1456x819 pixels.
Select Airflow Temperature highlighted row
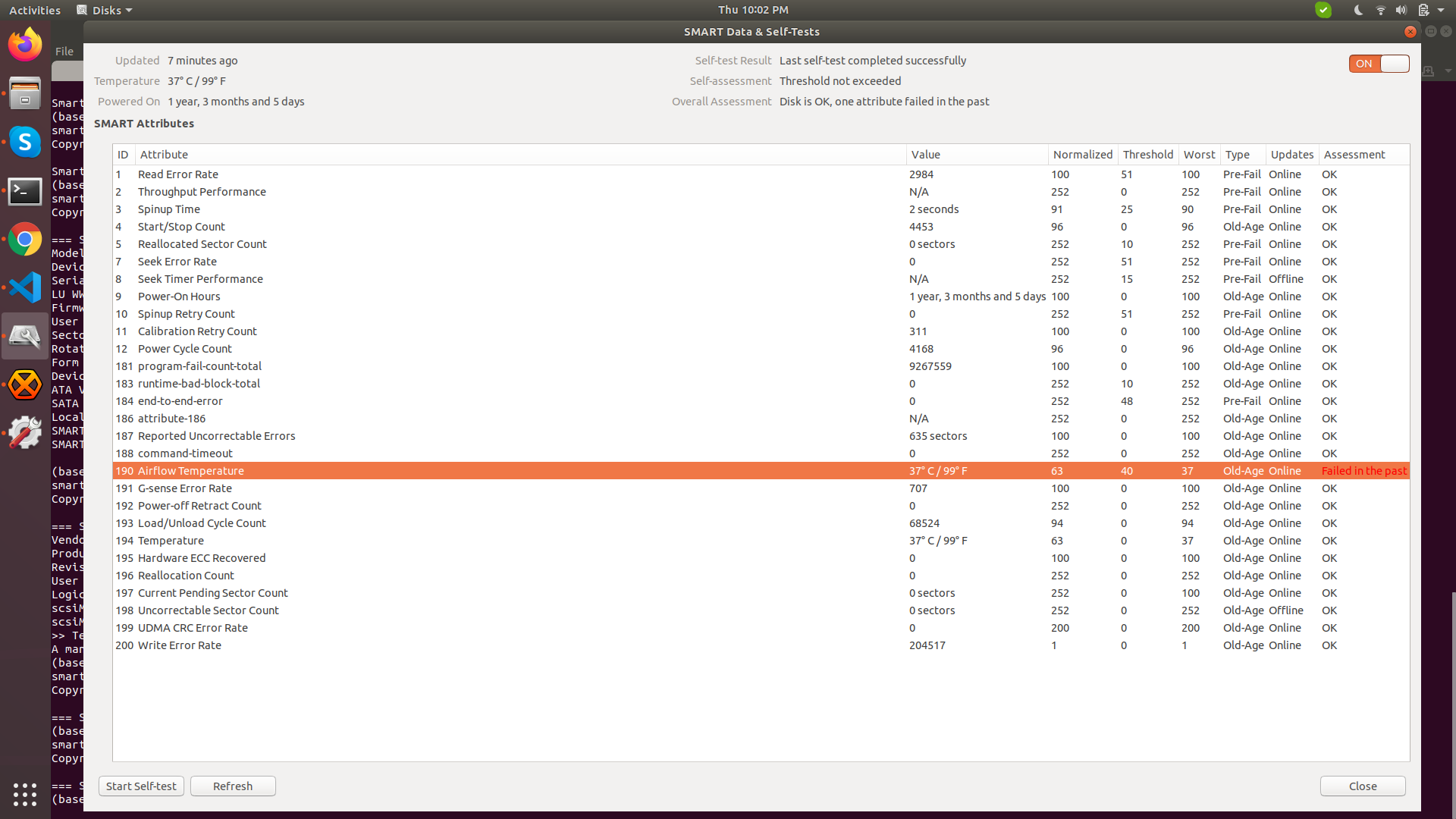(x=761, y=471)
